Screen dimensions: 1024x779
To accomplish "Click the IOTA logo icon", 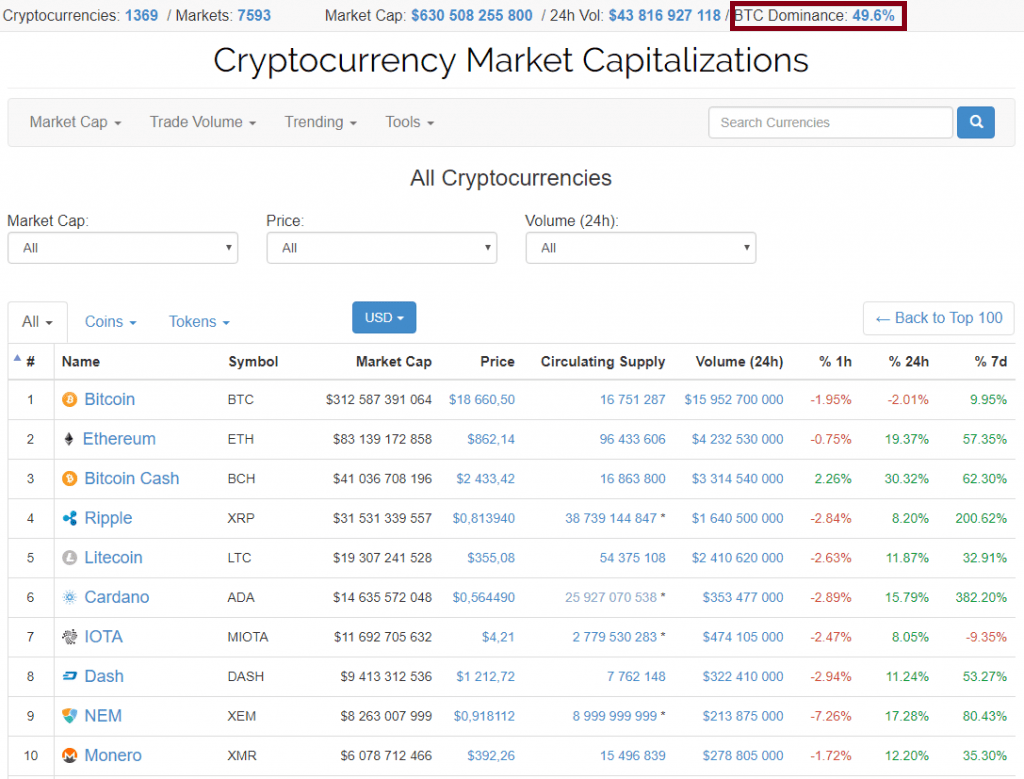I will pyautogui.click(x=70, y=637).
